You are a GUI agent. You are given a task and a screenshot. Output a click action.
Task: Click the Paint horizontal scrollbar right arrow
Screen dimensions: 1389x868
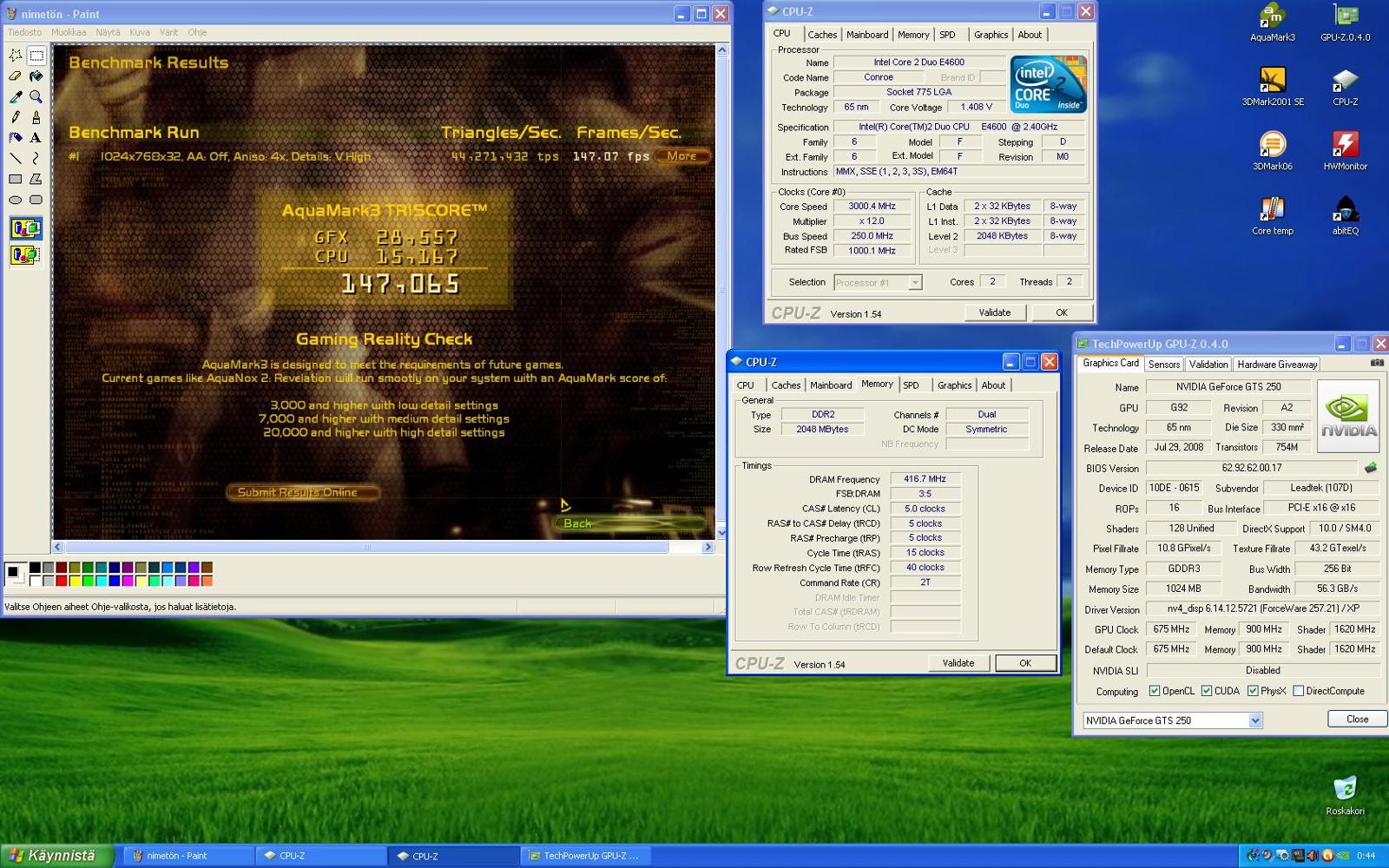pos(708,547)
